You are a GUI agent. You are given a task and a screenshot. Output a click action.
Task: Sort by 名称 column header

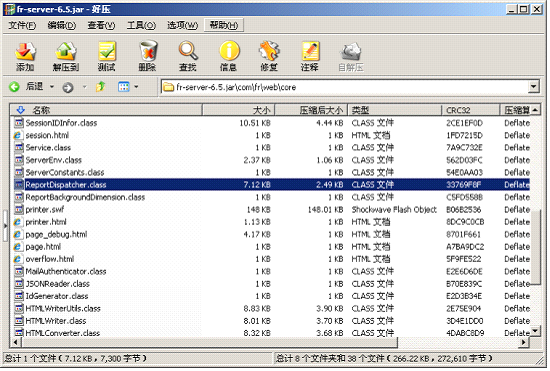click(106, 110)
